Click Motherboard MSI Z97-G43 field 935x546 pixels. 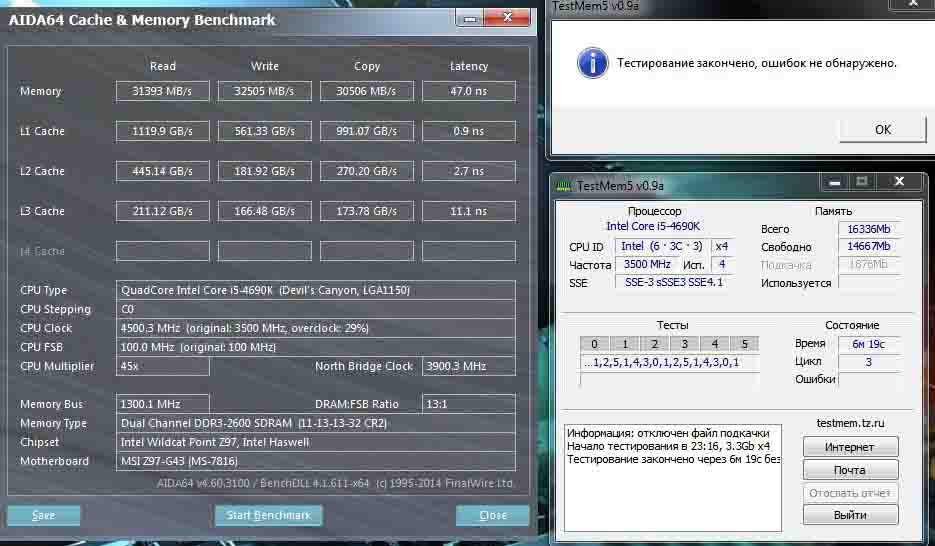pyautogui.click(x=315, y=461)
